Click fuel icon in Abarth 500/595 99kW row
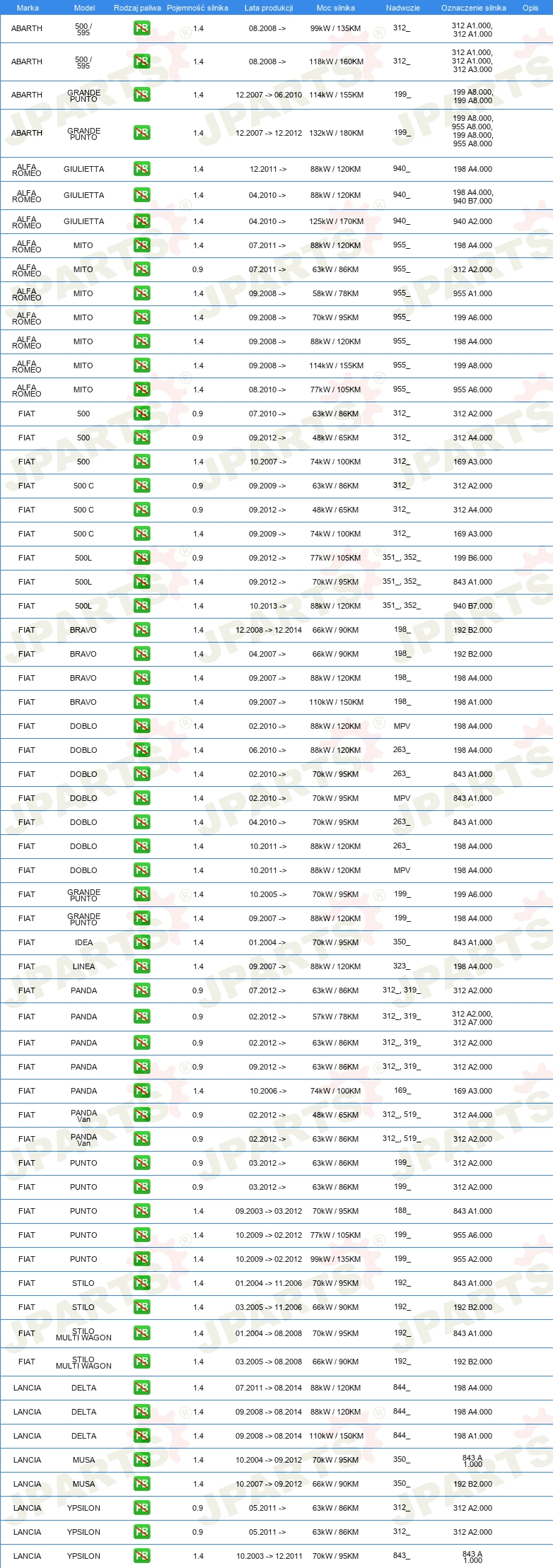Screen dimensions: 553x1568 [141, 29]
